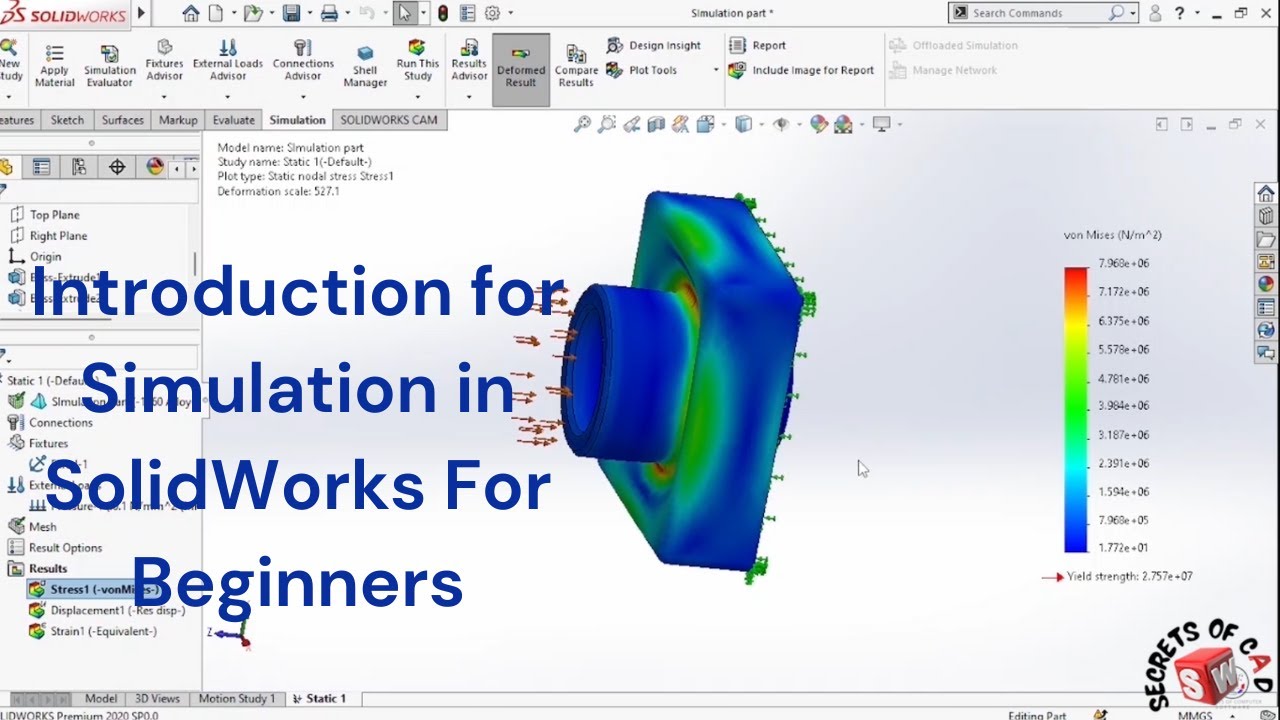This screenshot has height=720, width=1280.
Task: Open the DisplayManager color-ball tab
Action: (x=155, y=167)
